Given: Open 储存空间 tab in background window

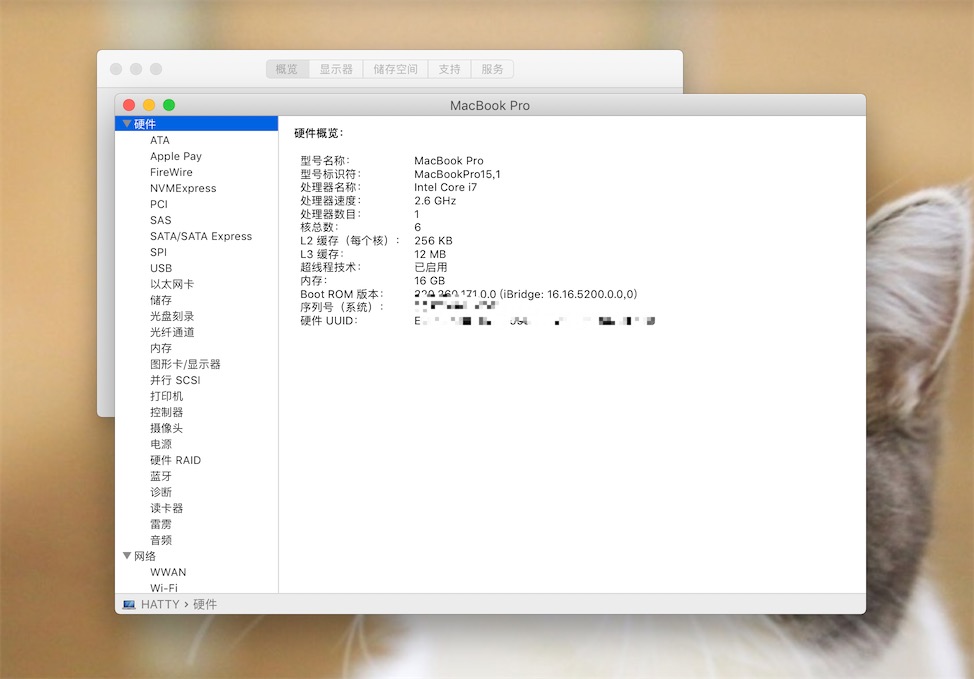Looking at the screenshot, I should [396, 69].
